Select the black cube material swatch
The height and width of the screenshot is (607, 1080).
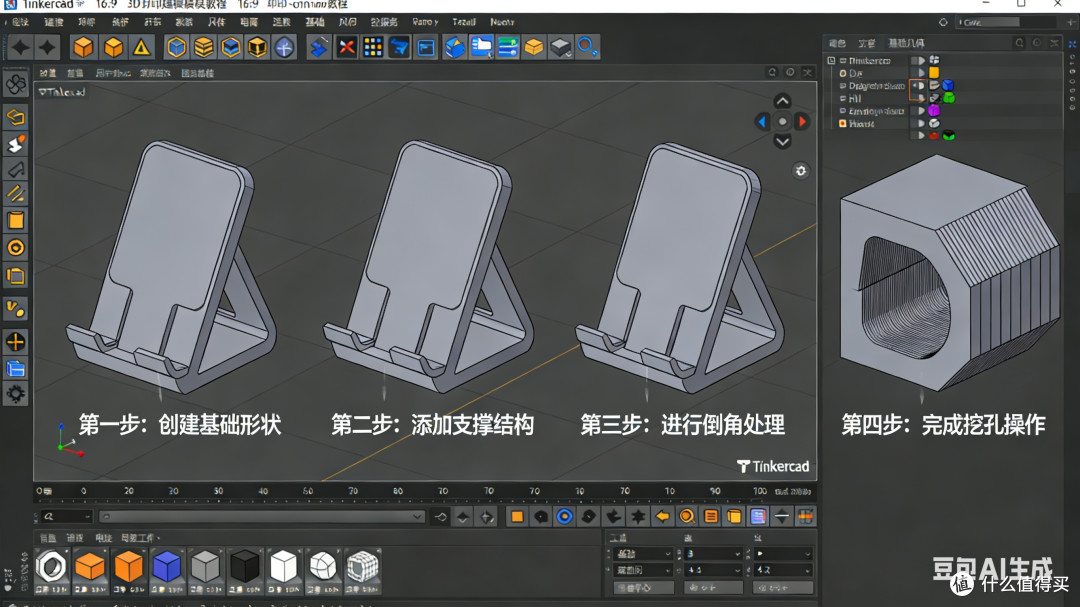(245, 570)
